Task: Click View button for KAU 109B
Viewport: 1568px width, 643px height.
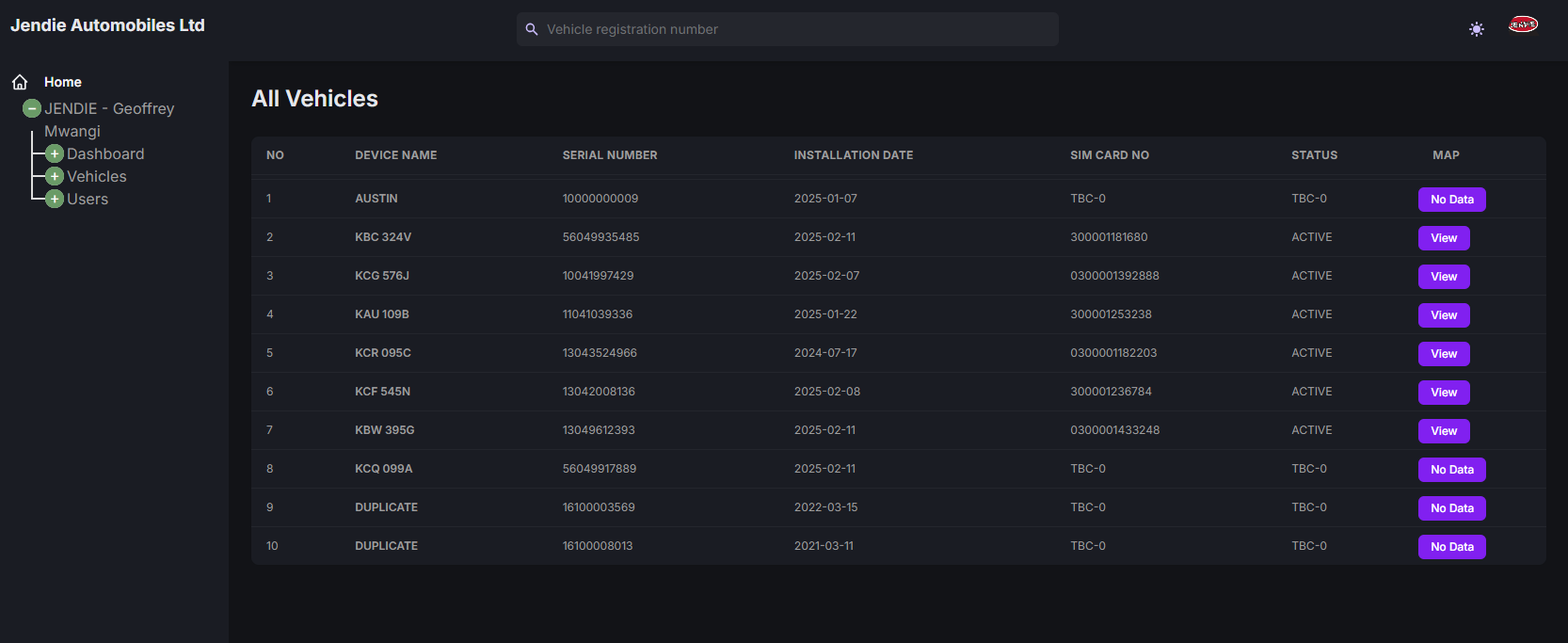Action: (1443, 315)
